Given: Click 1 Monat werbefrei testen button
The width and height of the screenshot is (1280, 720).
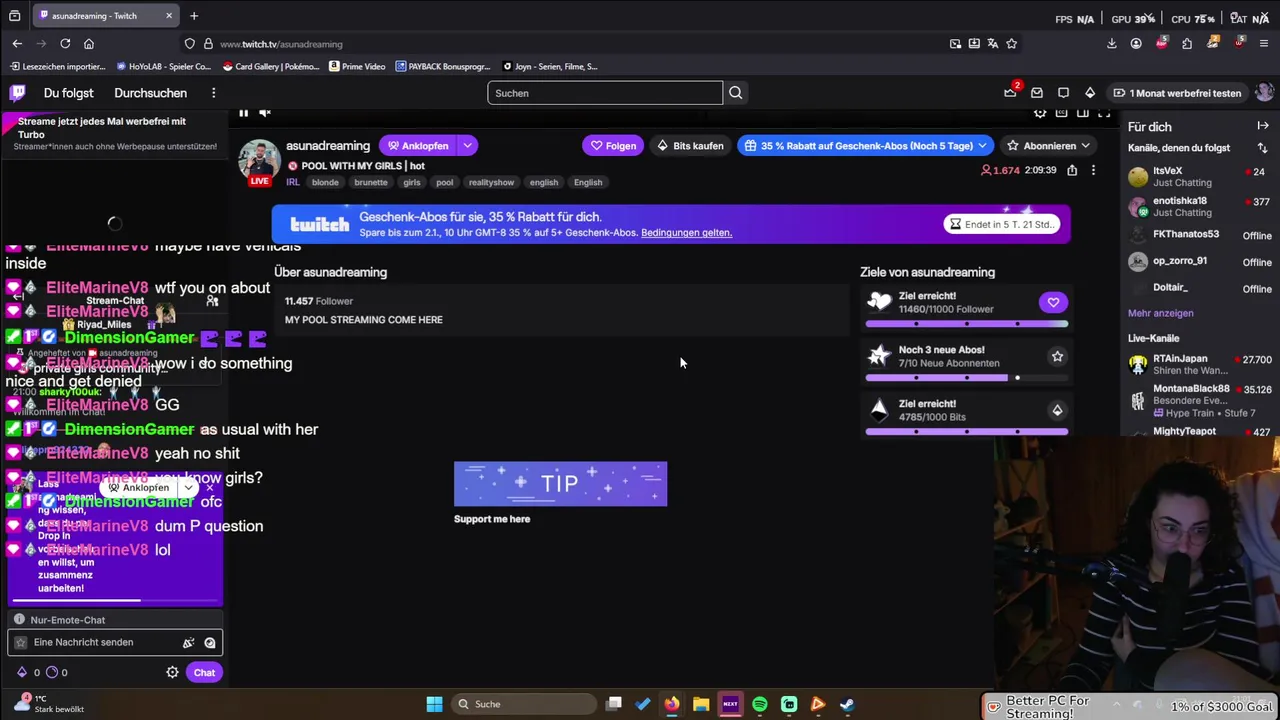Looking at the screenshot, I should pyautogui.click(x=1177, y=93).
